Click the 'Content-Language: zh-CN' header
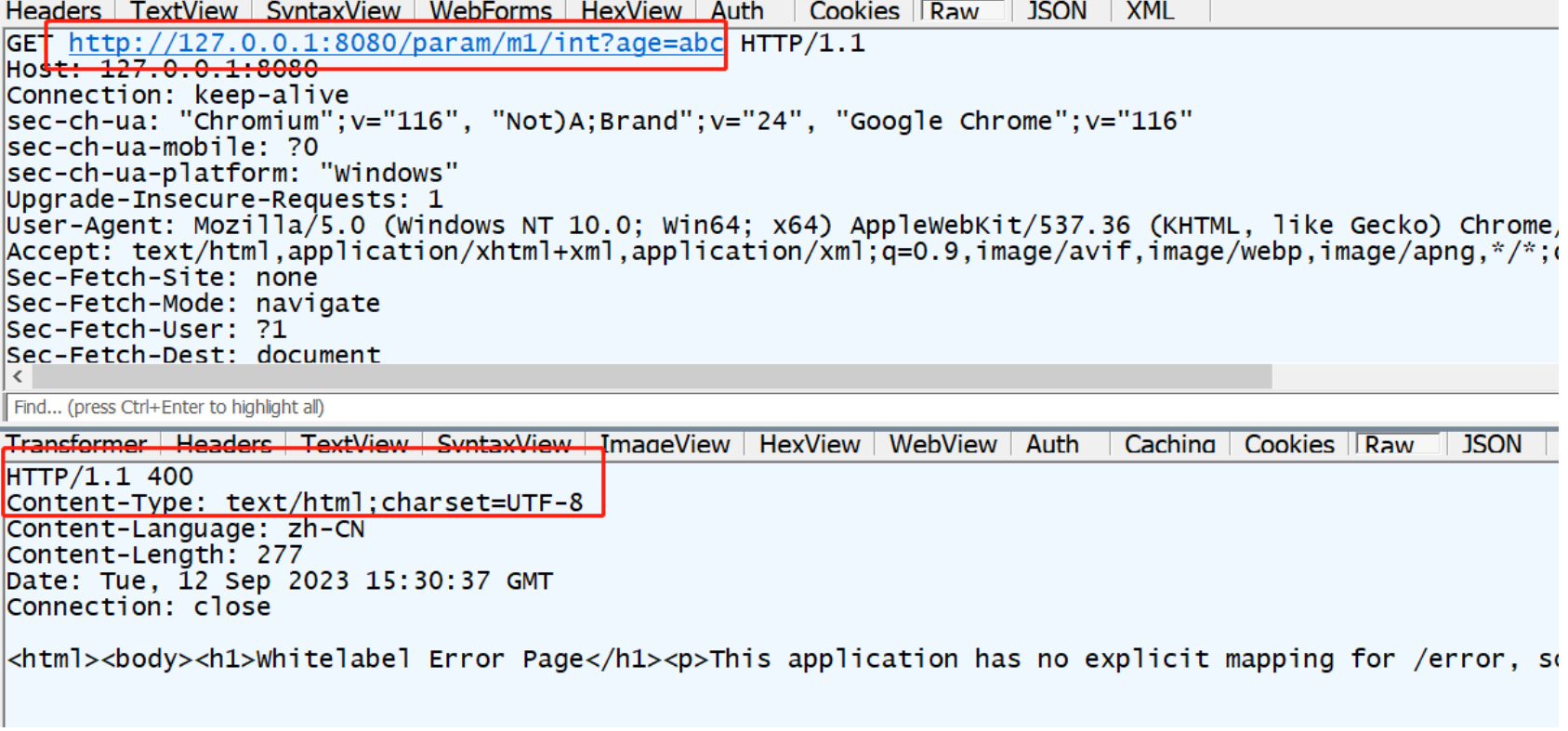The image size is (1568, 731). (x=185, y=529)
